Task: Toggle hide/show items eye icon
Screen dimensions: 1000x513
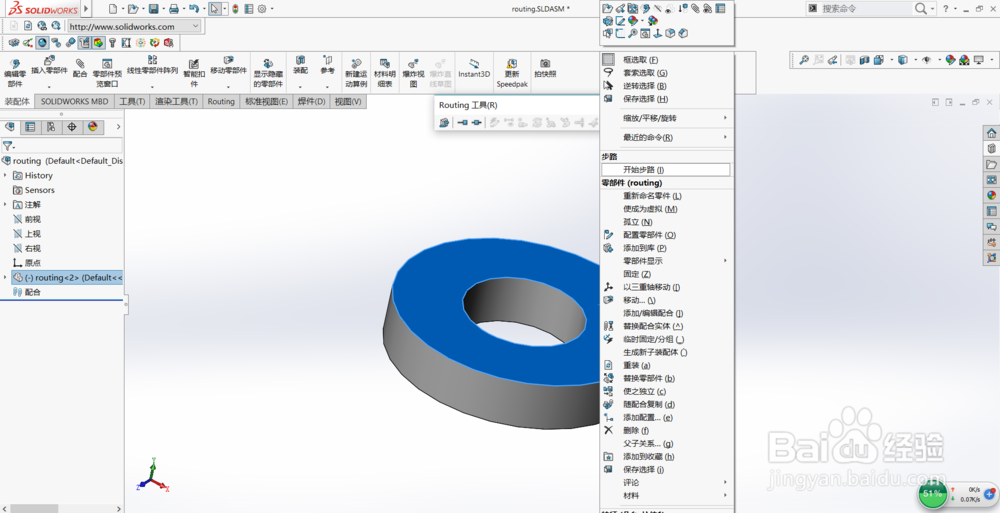Action: [x=927, y=60]
